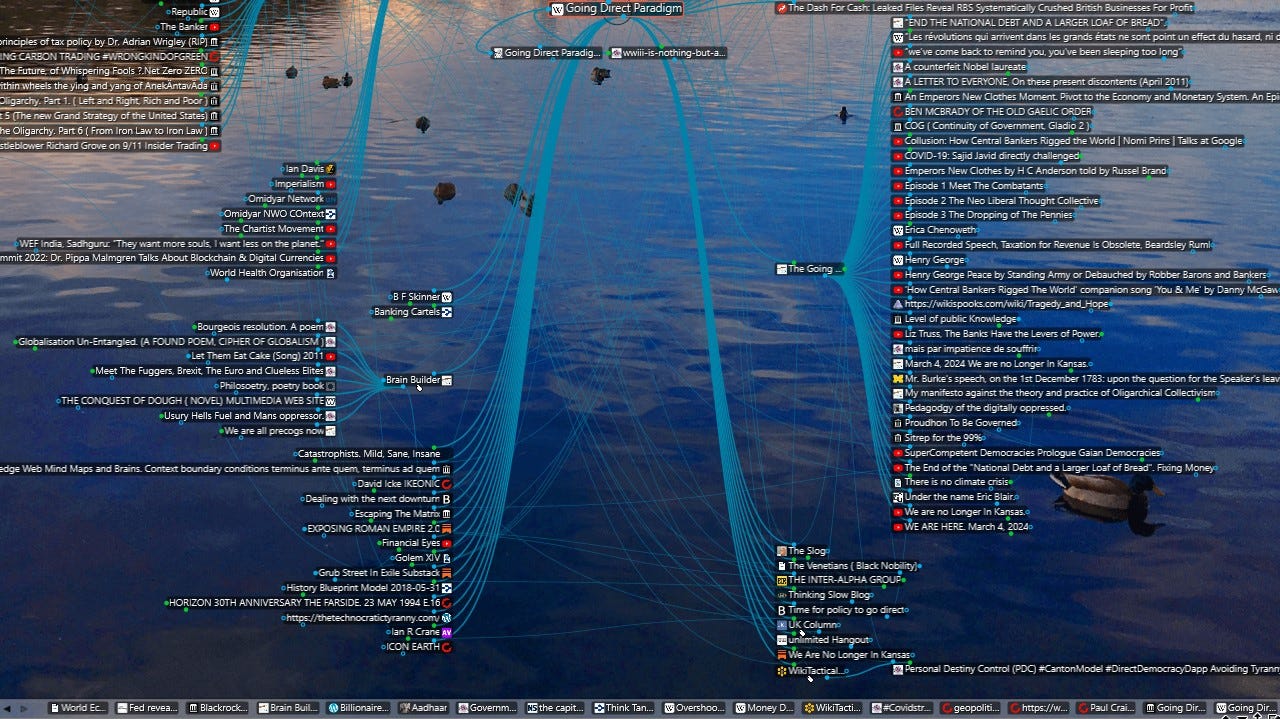1280x719 pixels.
Task: Click the yellow icon beside the WikiTactical... thought
Action: (x=782, y=671)
